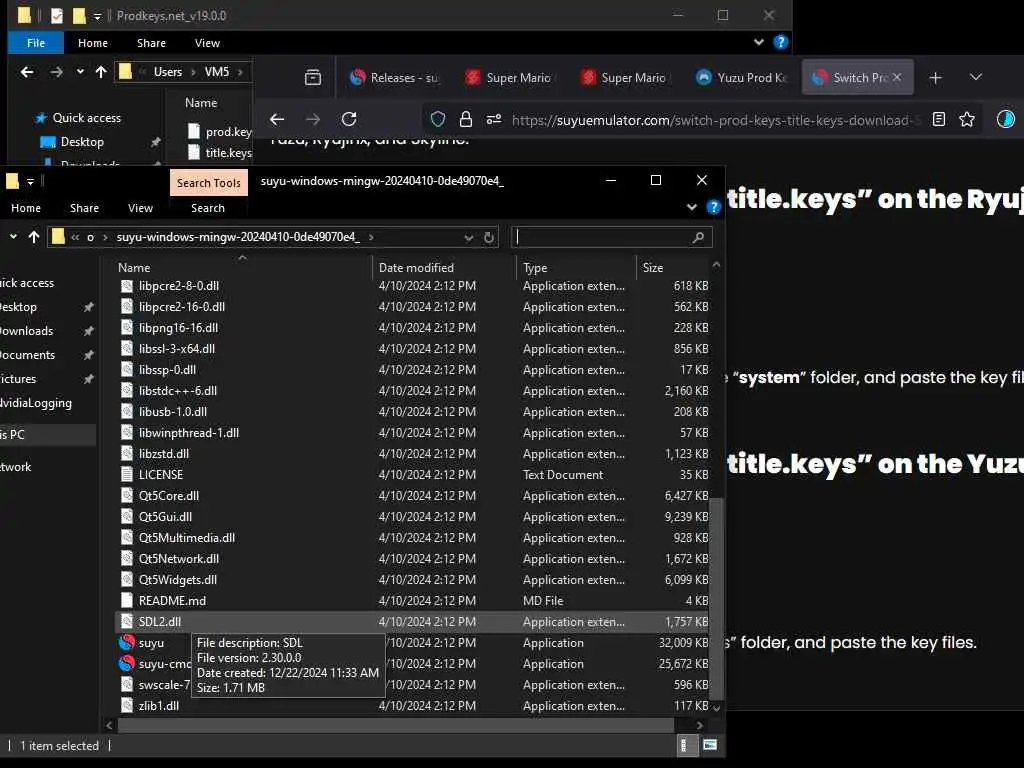Select prod.keys file in Prodkeys.net window
Viewport: 1024px width, 768px height.
[219, 132]
